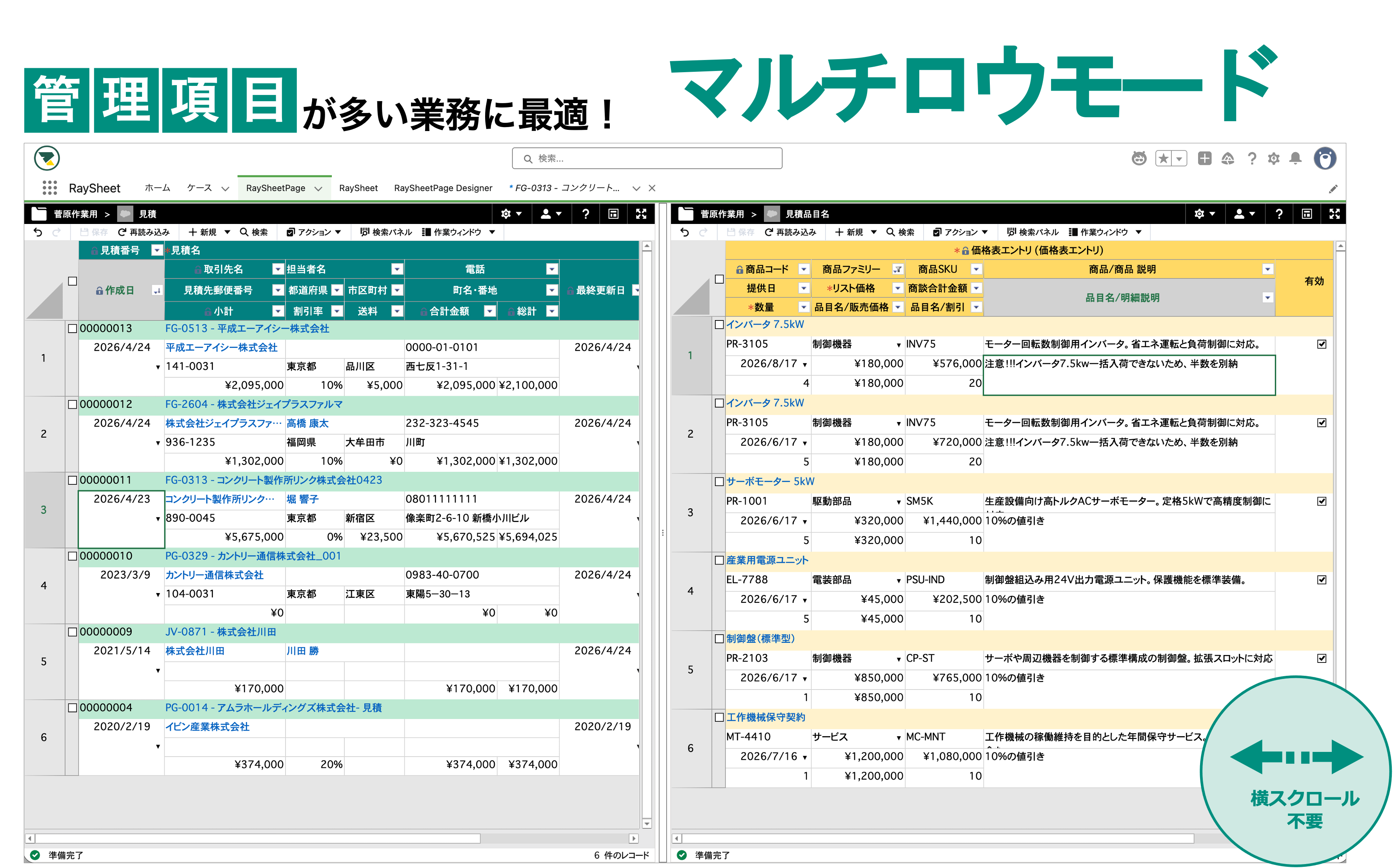Image resolution: width=1393 pixels, height=868 pixels.
Task: Switch to the ケース tab
Action: click(x=199, y=188)
